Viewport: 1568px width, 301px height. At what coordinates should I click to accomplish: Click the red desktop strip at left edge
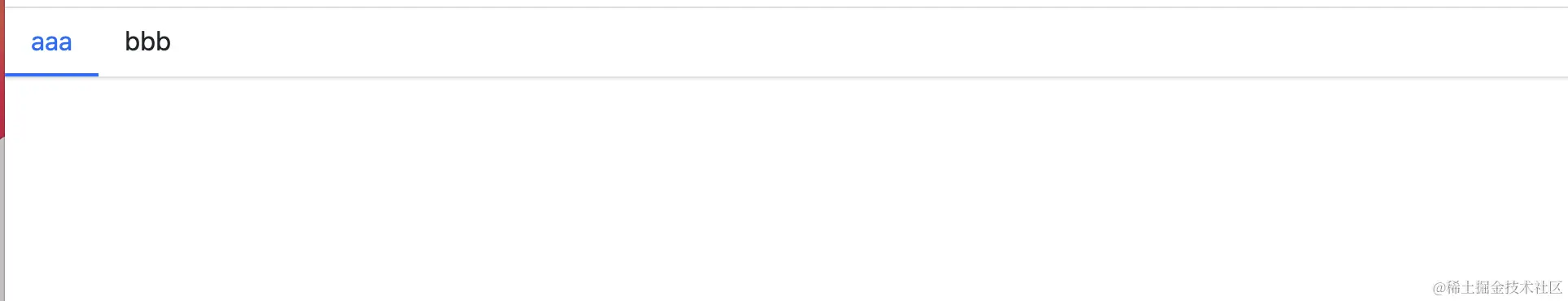pos(2,69)
